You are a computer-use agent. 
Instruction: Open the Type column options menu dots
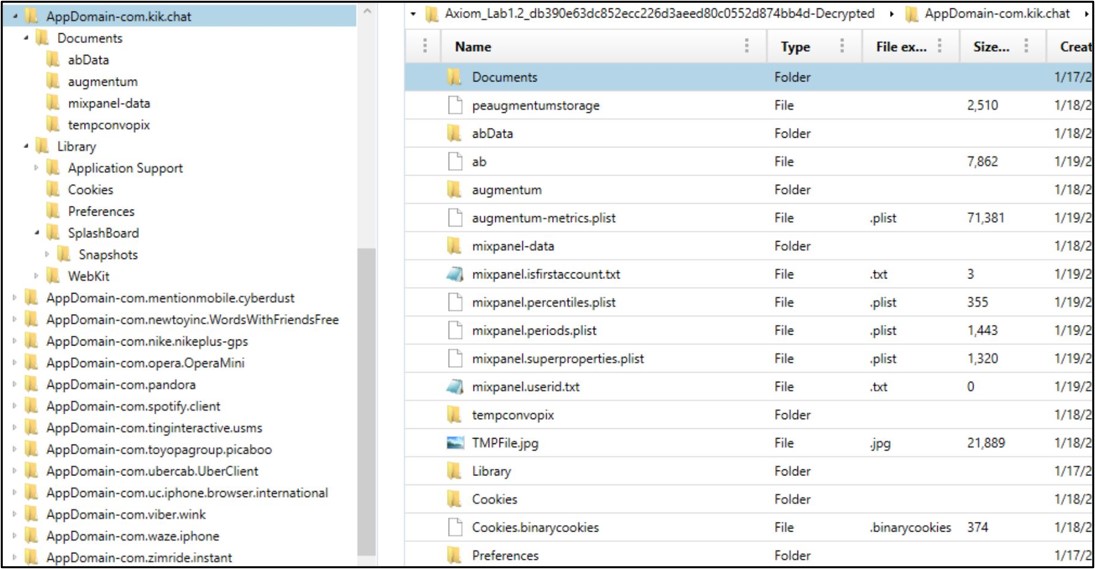[x=842, y=46]
